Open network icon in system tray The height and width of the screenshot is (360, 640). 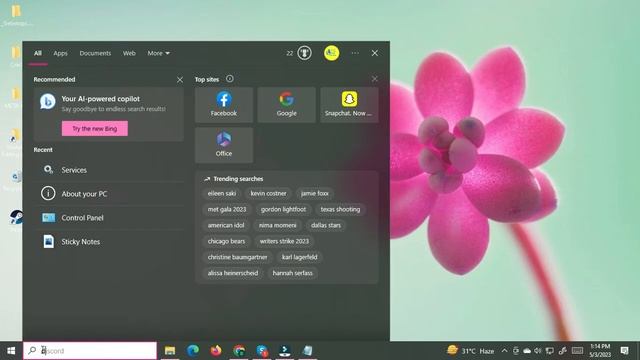point(550,351)
